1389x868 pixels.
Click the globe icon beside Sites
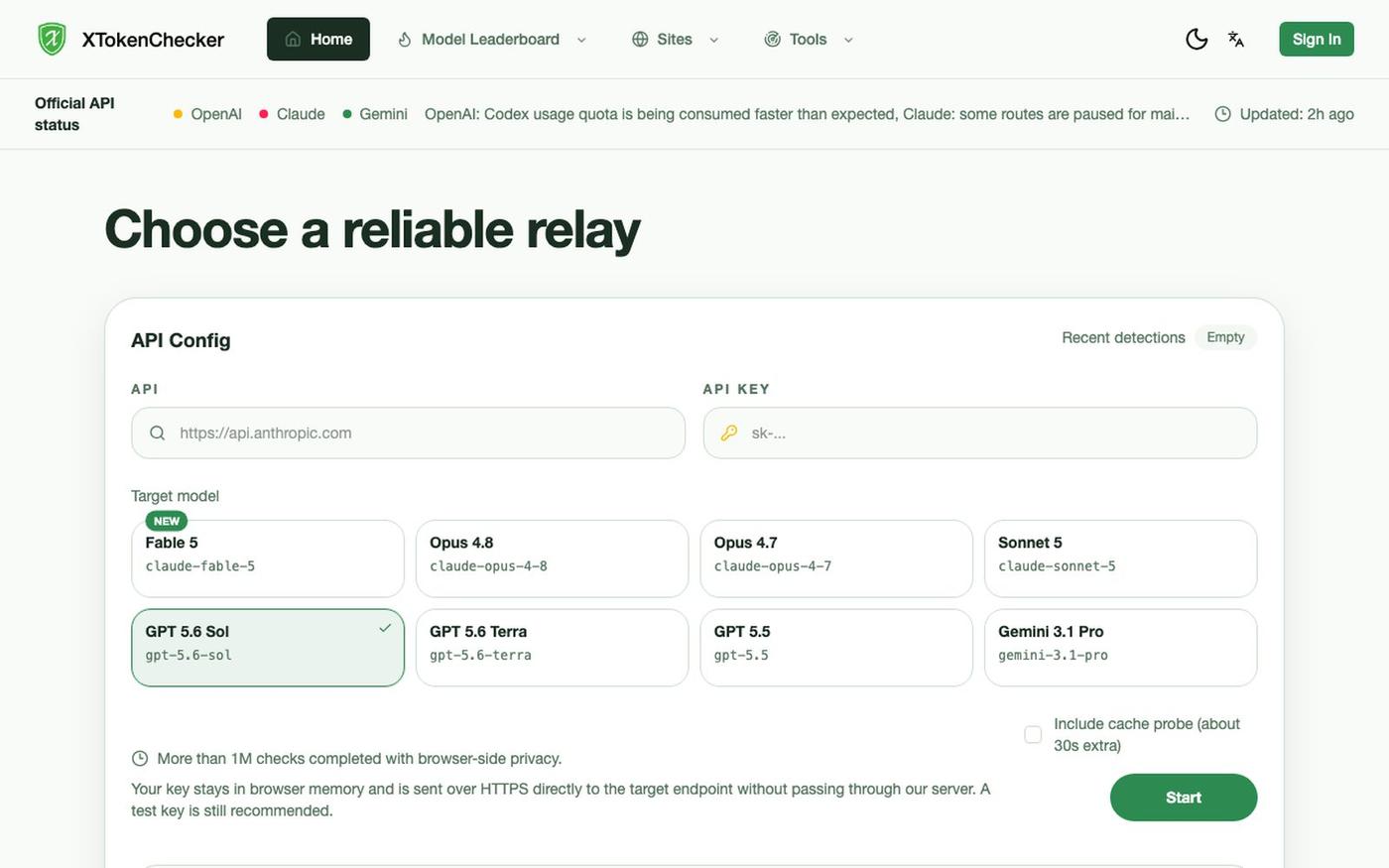pyautogui.click(x=640, y=39)
